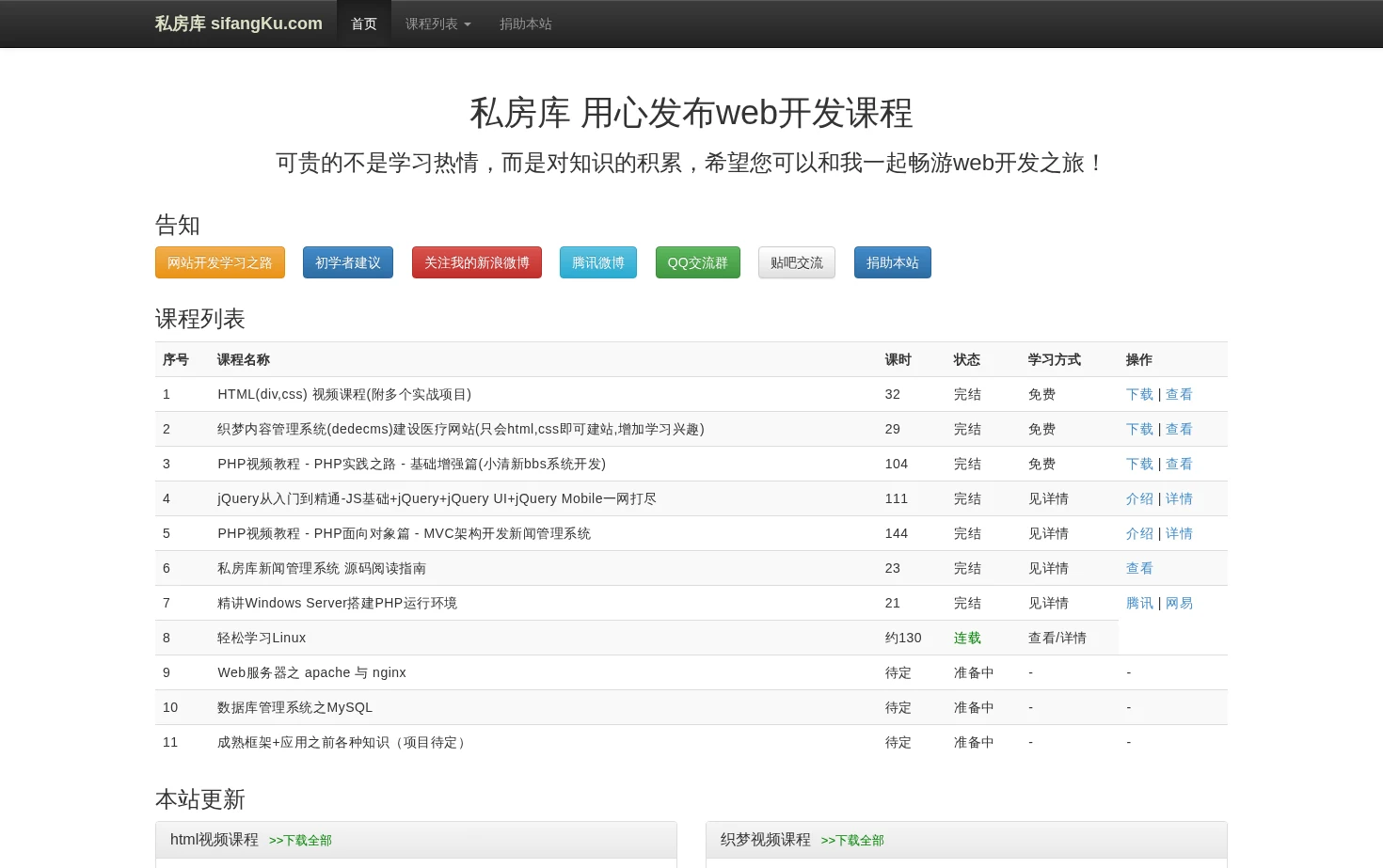Click 下载 for PHP实践之路 course

1139,464
